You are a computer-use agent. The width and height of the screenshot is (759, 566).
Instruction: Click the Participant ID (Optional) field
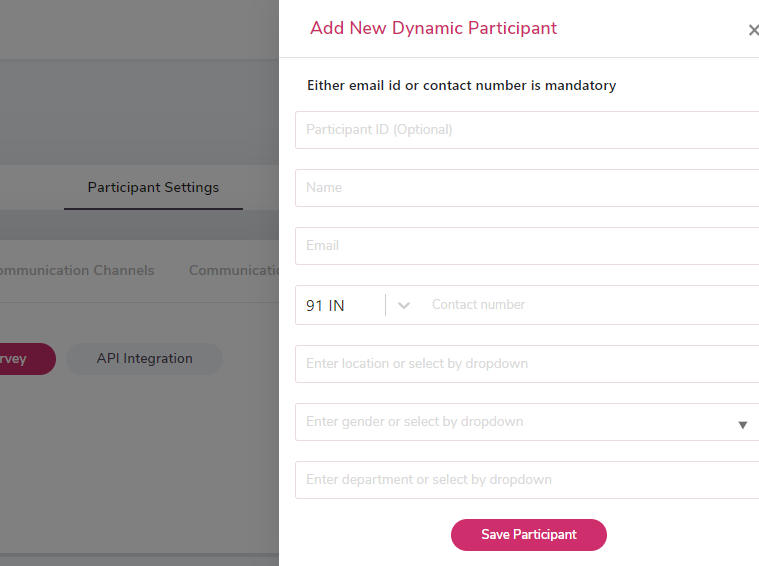coord(527,130)
